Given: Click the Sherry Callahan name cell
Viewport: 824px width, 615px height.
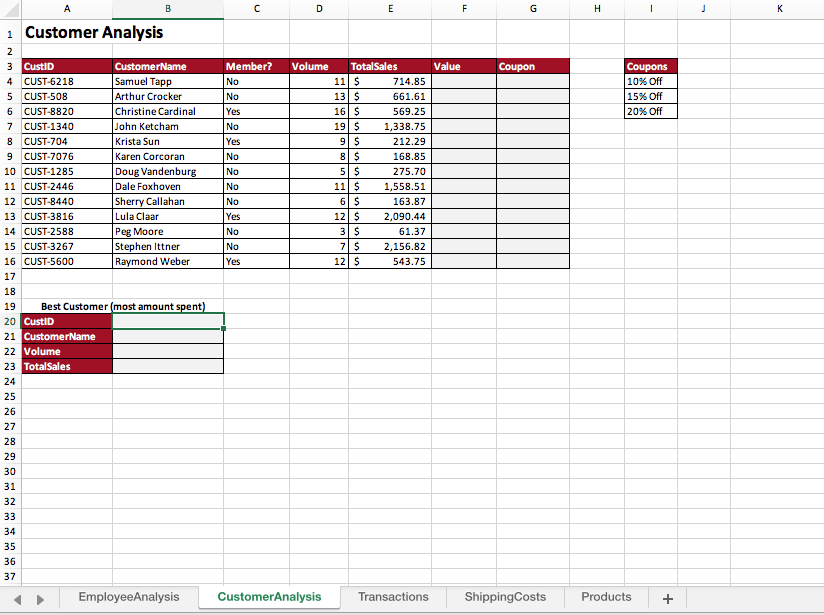Looking at the screenshot, I should coord(168,201).
